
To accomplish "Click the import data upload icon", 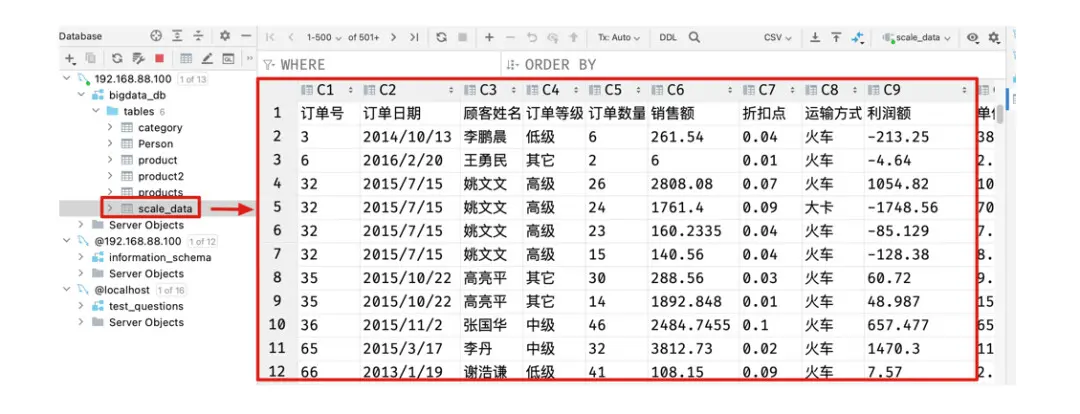I will [835, 37].
